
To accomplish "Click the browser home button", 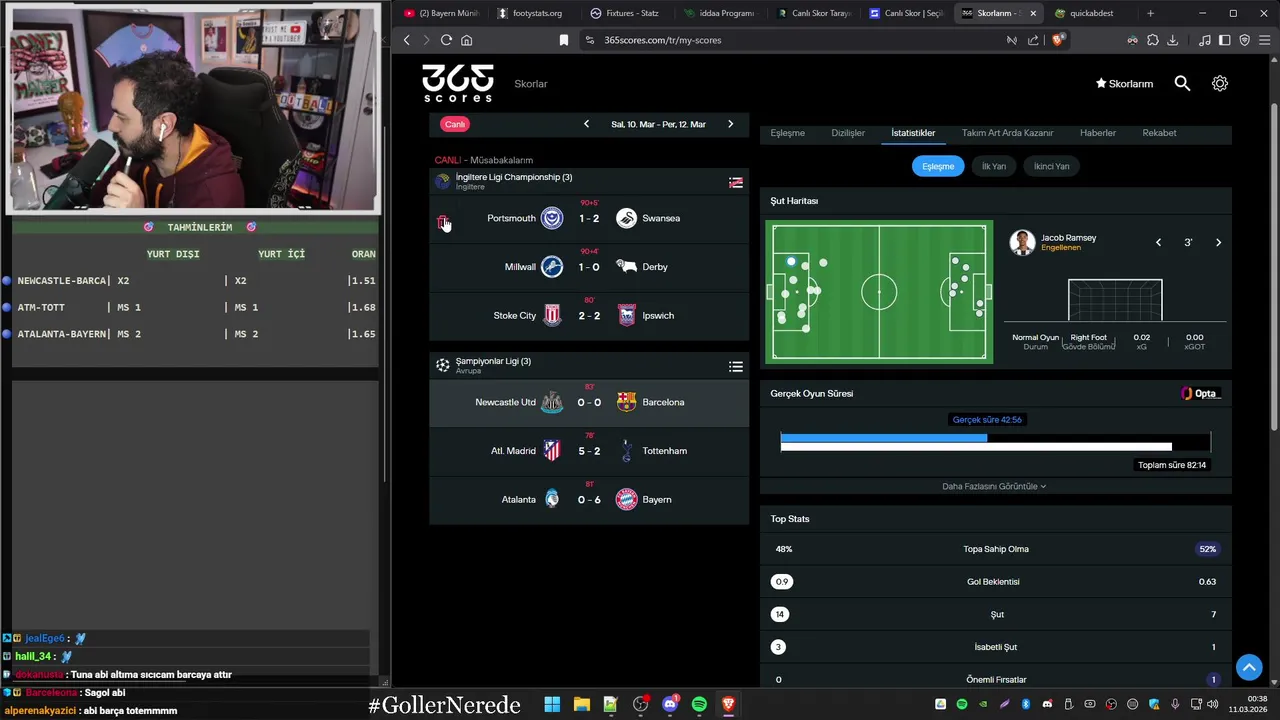I will [466, 40].
